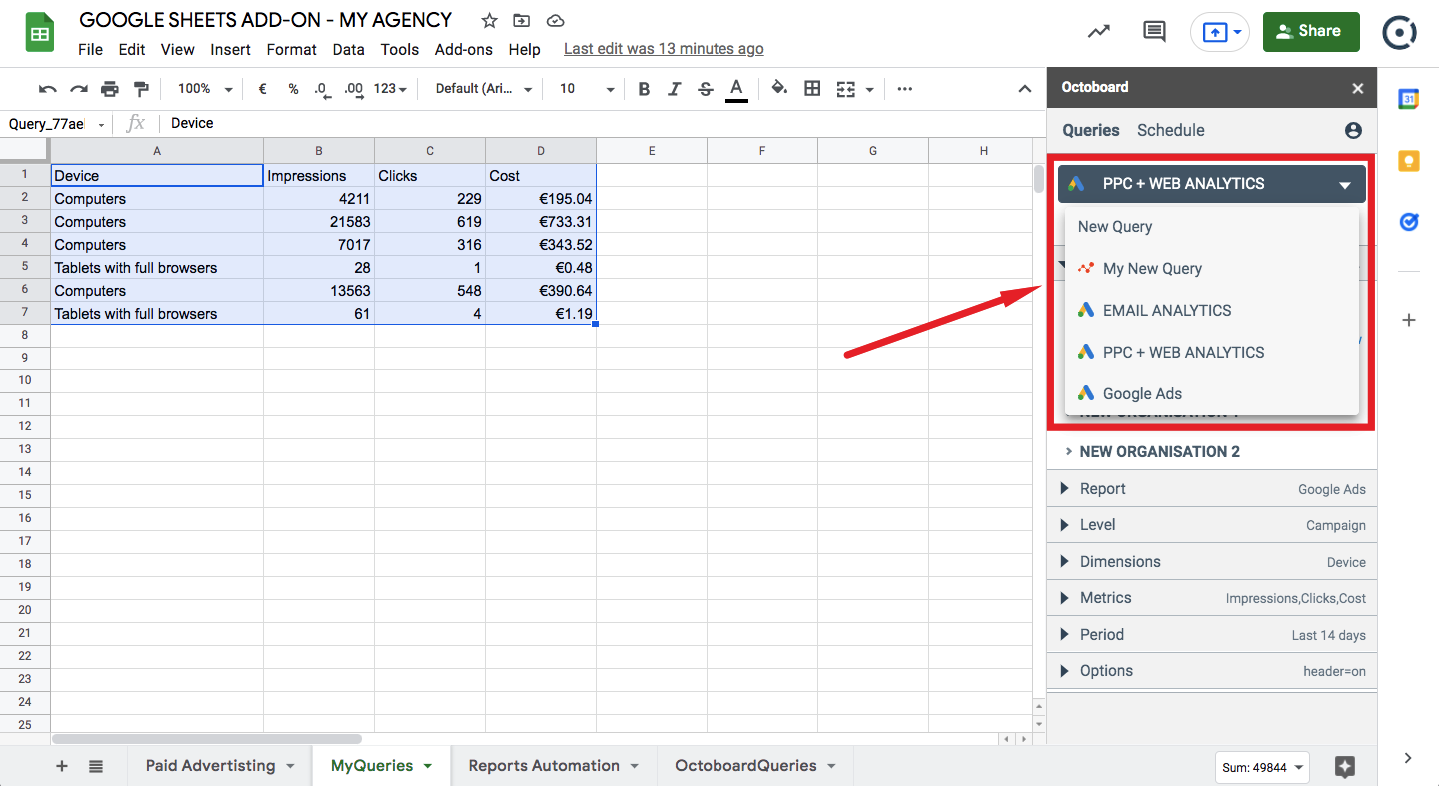Toggle italic formatting
Screen dimensions: 1439x786
tap(674, 89)
